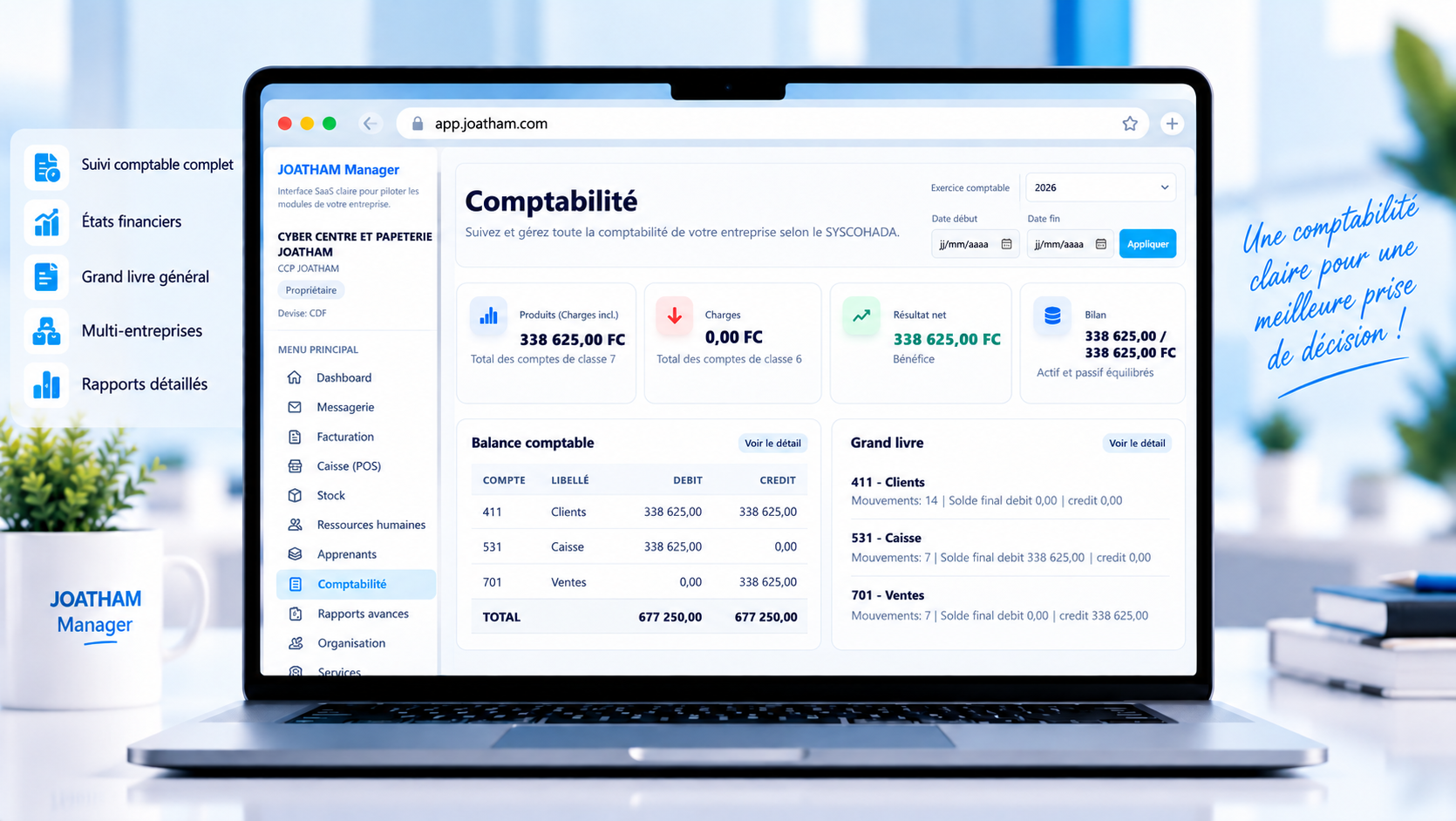Open the Dashboard menu item
Viewport: 1456px width, 821px height.
pos(356,377)
